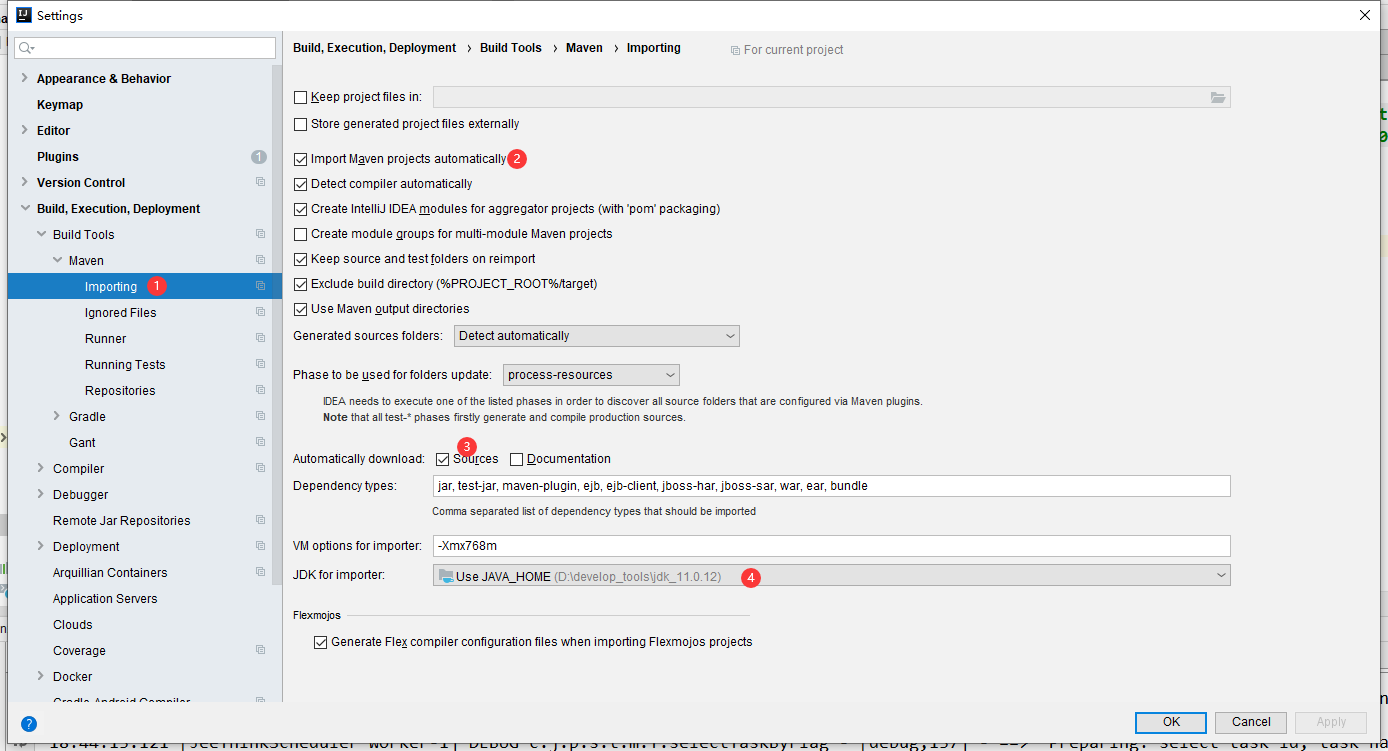Click the Cancel button
Image resolution: width=1388 pixels, height=751 pixels.
tap(1251, 722)
